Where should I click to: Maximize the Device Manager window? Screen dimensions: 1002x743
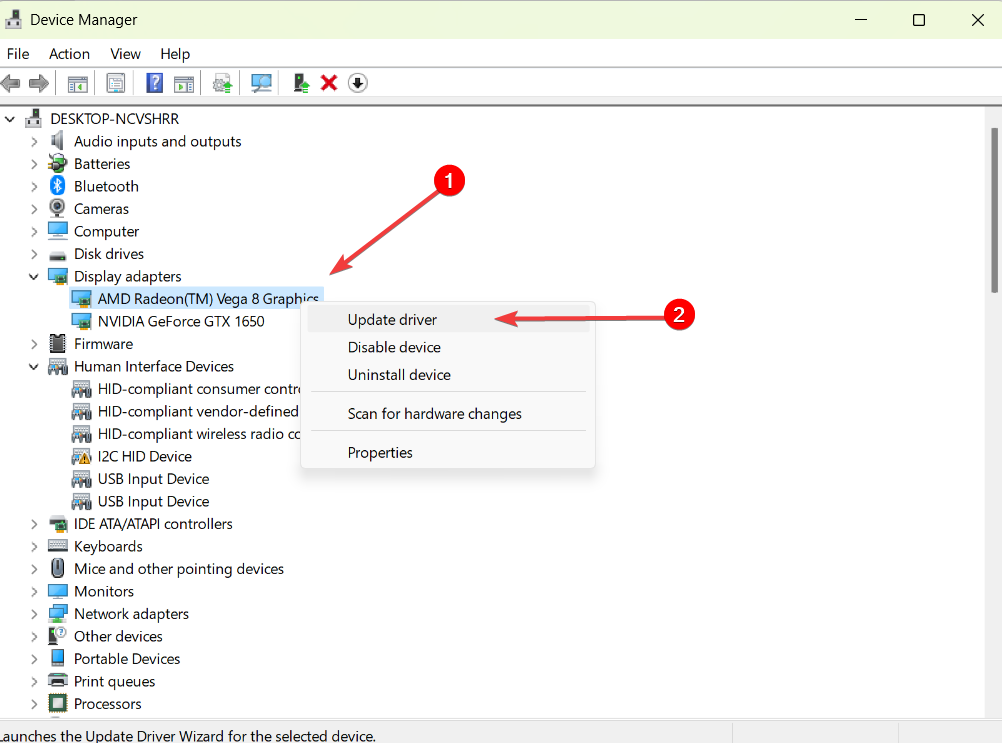(x=918, y=20)
